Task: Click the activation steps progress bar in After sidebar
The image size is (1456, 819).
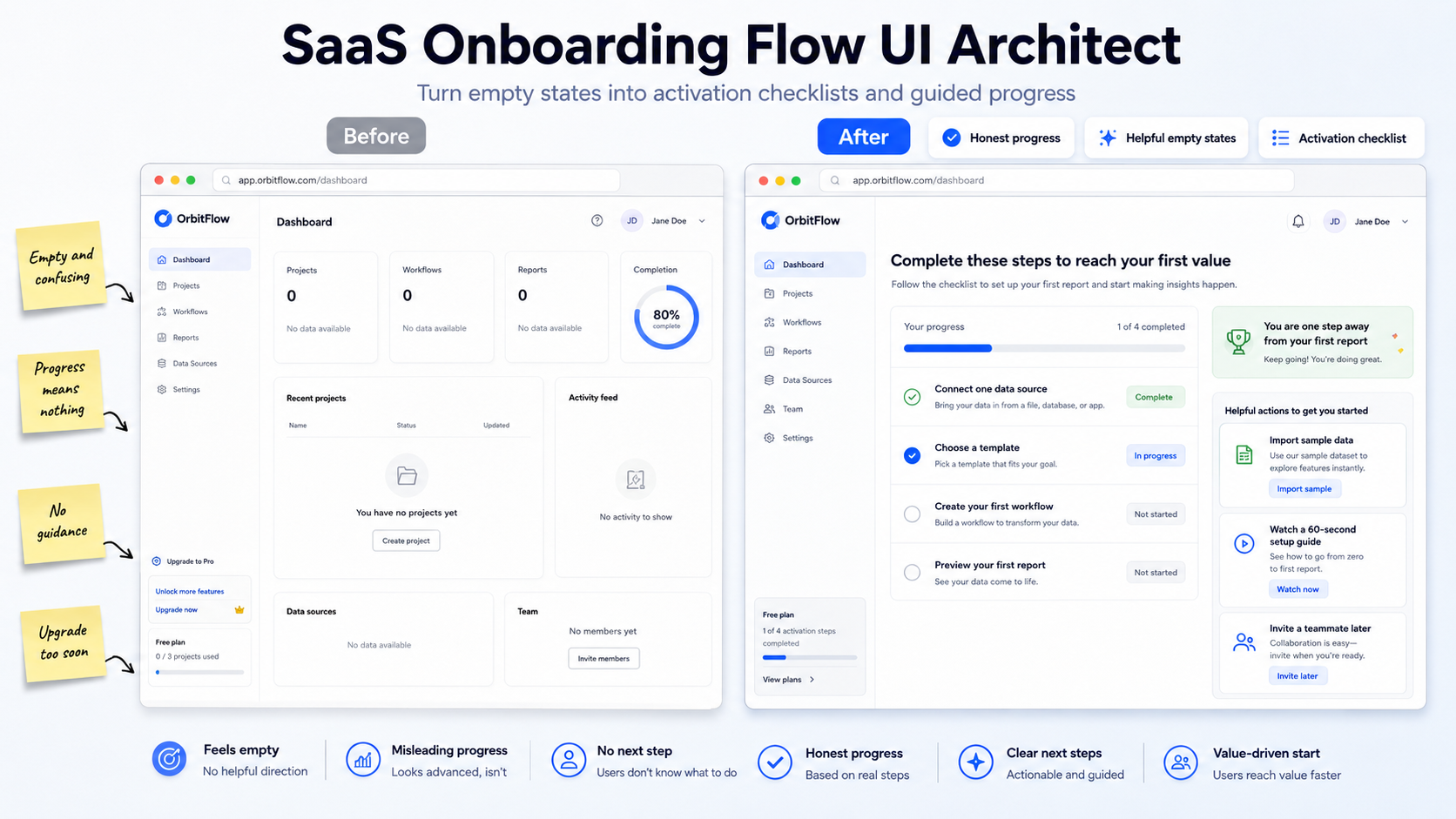Action: tap(809, 657)
